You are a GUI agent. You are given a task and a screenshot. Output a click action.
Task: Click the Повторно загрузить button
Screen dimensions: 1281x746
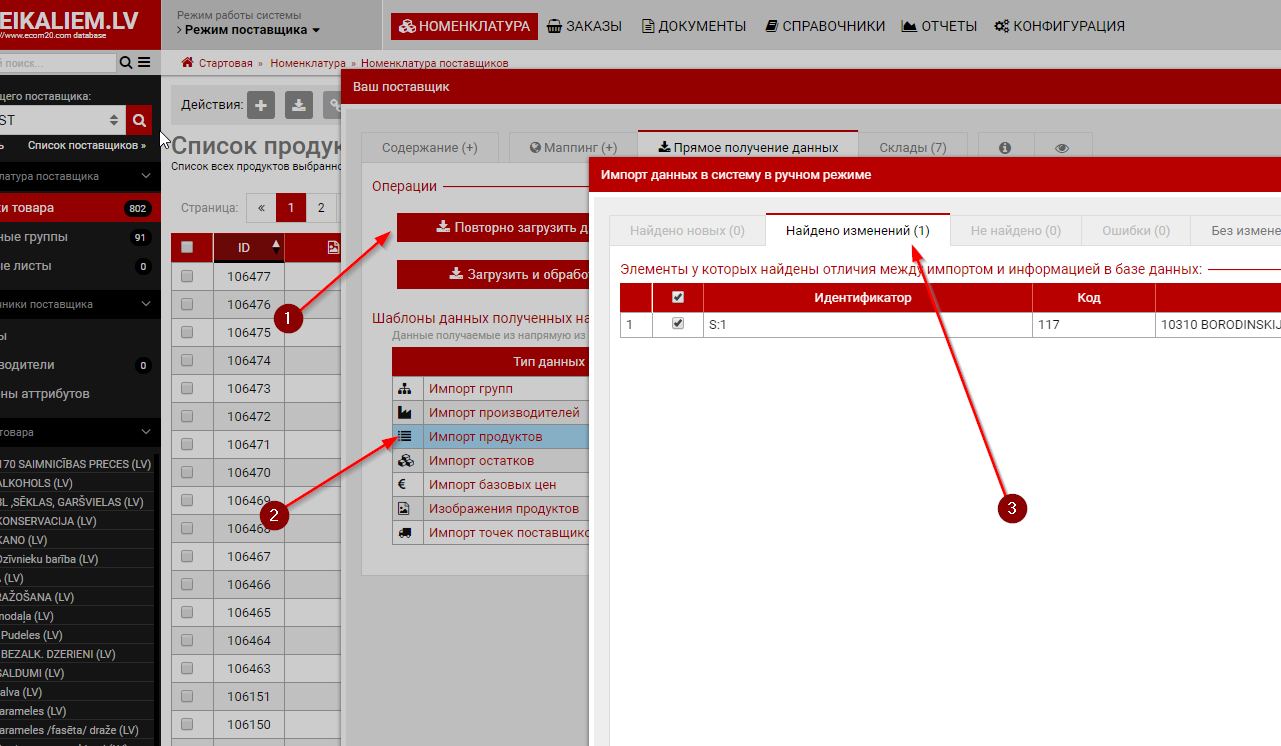coord(492,227)
